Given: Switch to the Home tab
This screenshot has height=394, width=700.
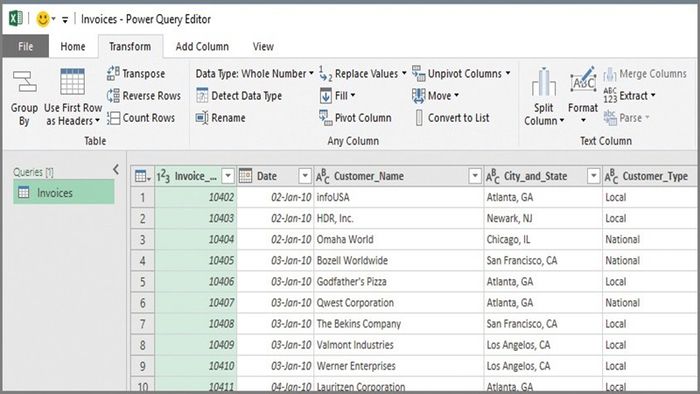Looking at the screenshot, I should point(73,46).
